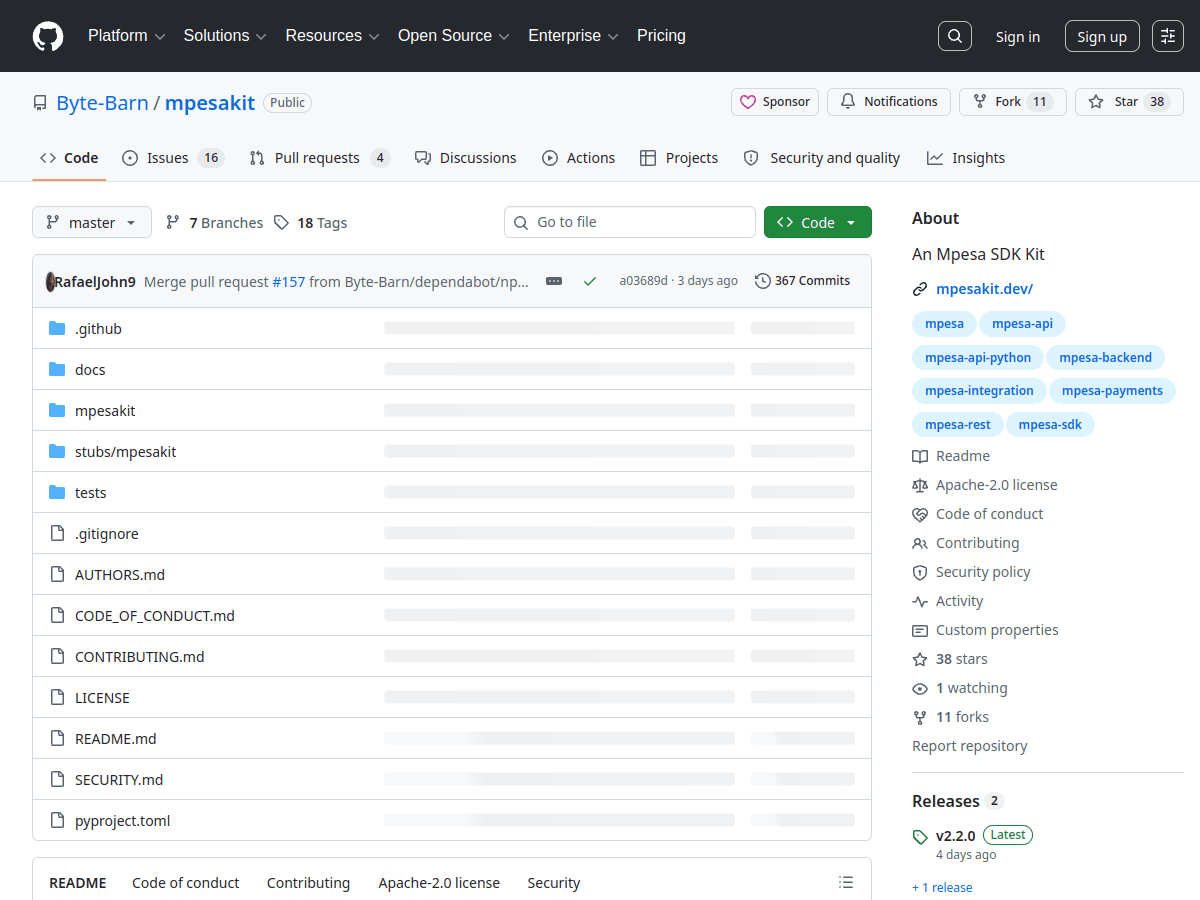Open Byte-Barn organization link

(x=102, y=103)
